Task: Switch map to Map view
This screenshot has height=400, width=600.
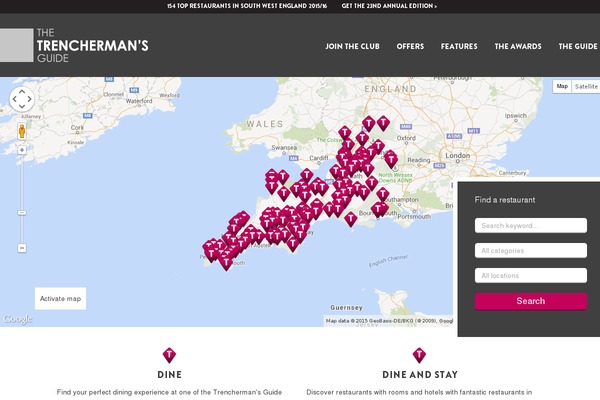Action: click(x=562, y=86)
